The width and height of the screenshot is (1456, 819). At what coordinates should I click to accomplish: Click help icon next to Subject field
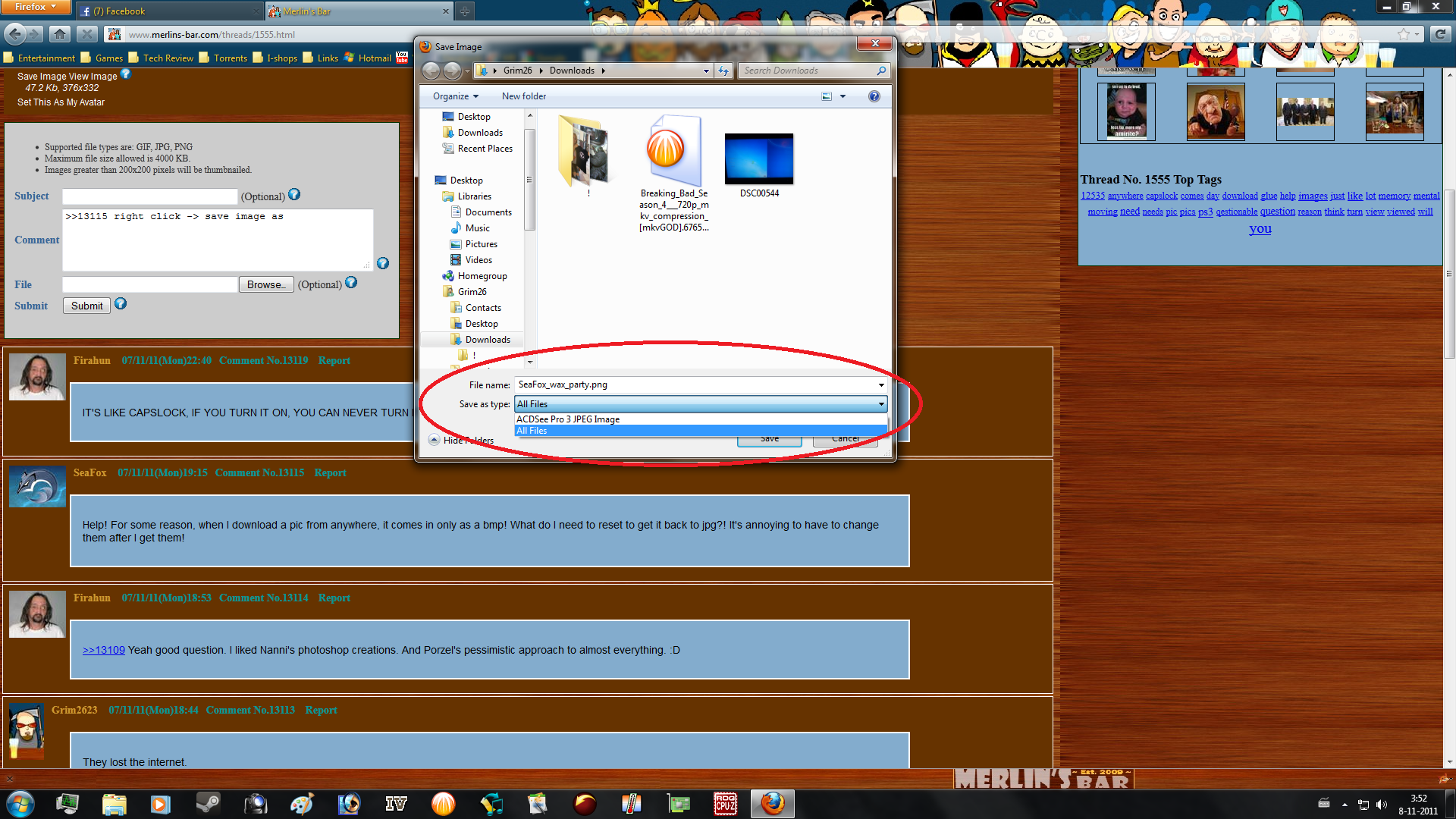pos(294,195)
